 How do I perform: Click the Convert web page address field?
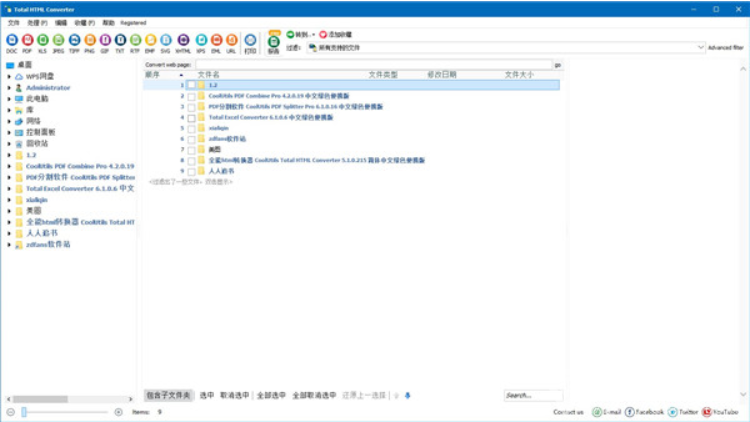click(374, 65)
